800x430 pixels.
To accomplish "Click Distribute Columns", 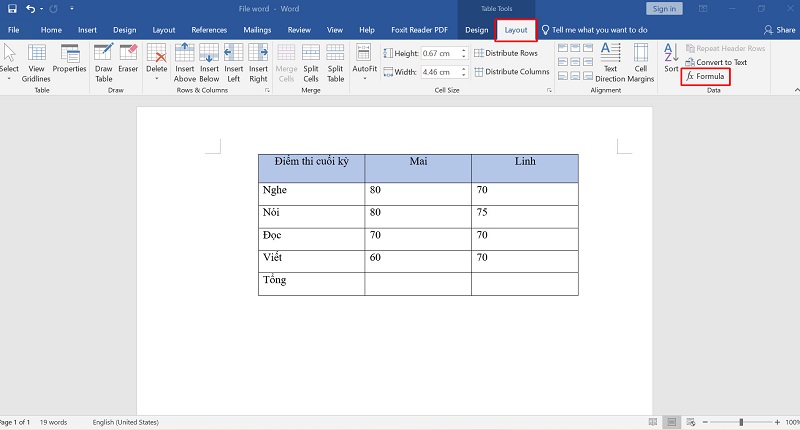I will click(512, 72).
